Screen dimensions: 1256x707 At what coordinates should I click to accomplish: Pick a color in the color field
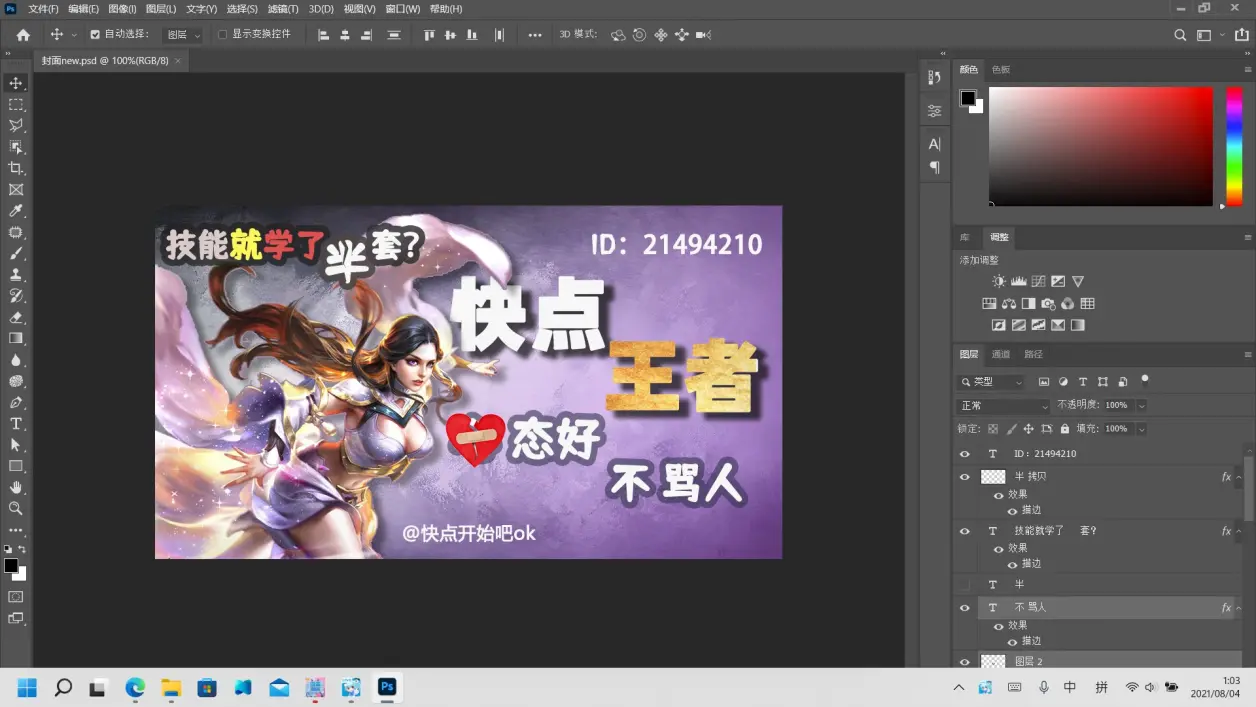coord(1100,146)
